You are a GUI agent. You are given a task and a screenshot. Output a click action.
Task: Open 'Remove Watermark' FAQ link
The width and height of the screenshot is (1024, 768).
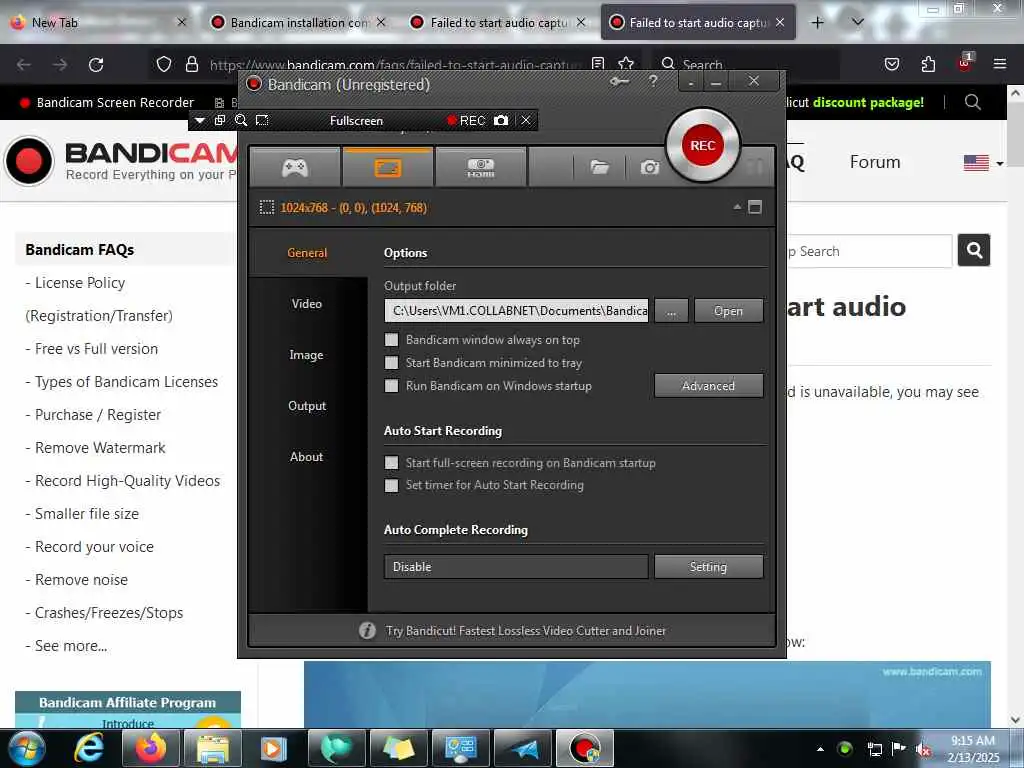pos(100,448)
